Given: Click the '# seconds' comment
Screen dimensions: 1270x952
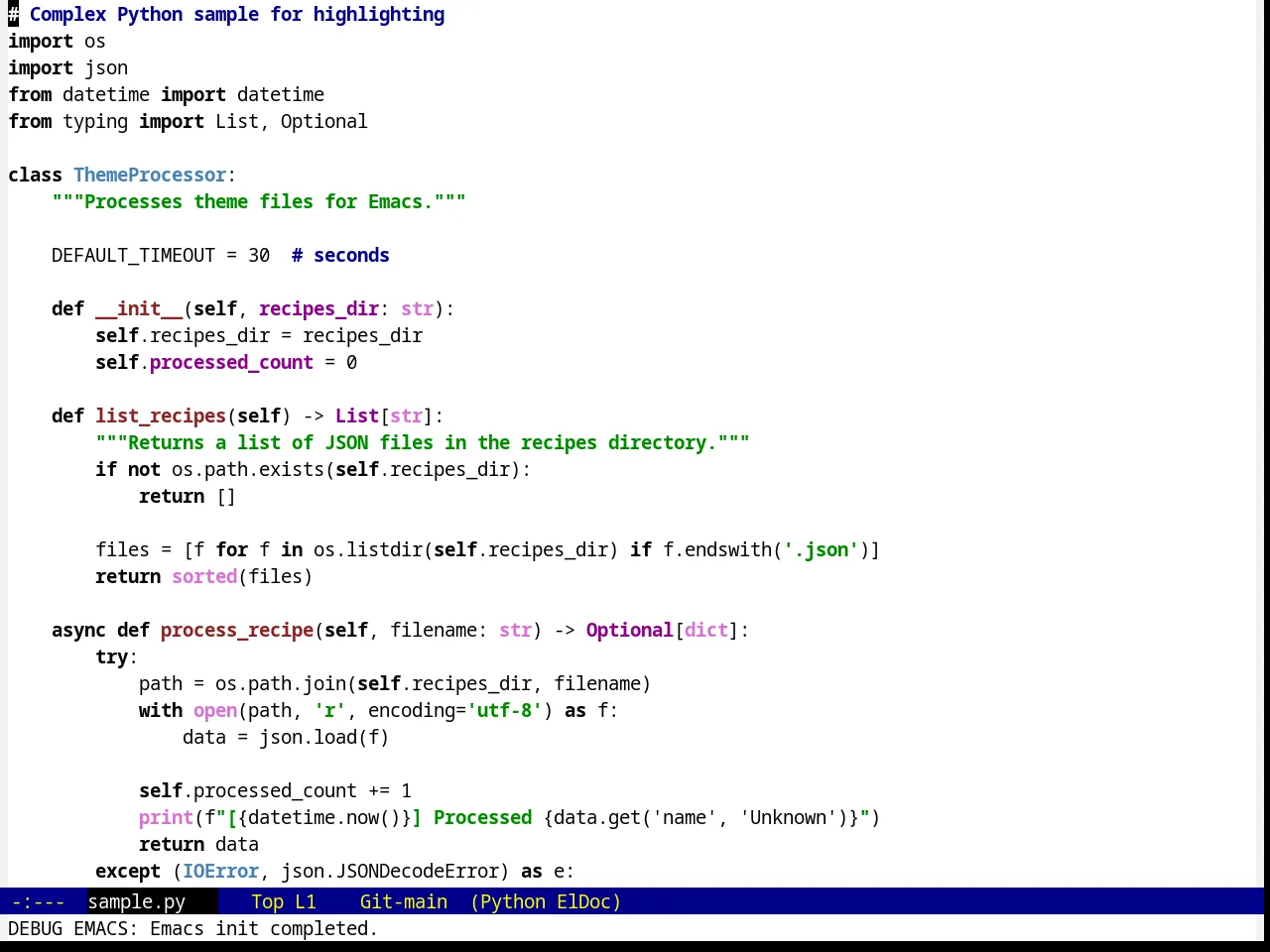Looking at the screenshot, I should 340,255.
